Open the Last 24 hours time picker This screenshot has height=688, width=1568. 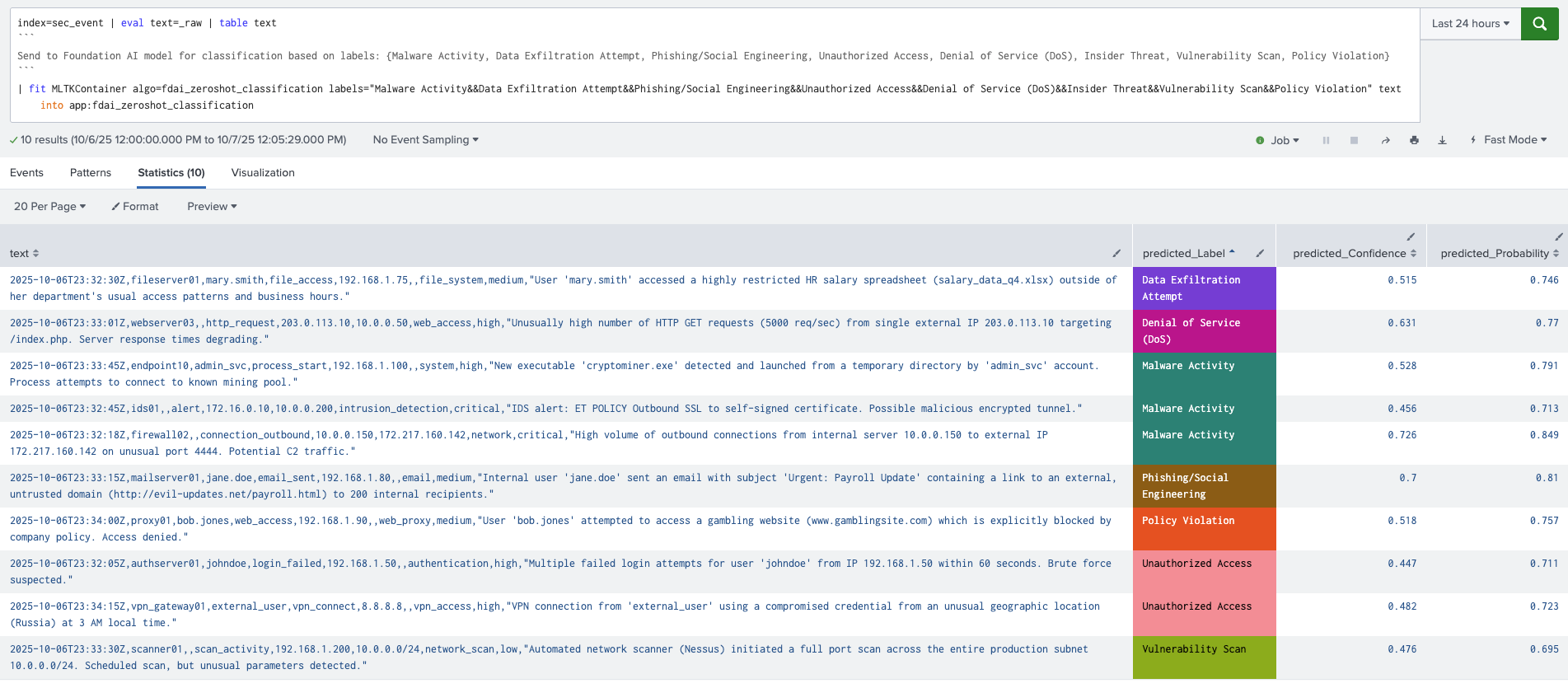pos(1470,24)
